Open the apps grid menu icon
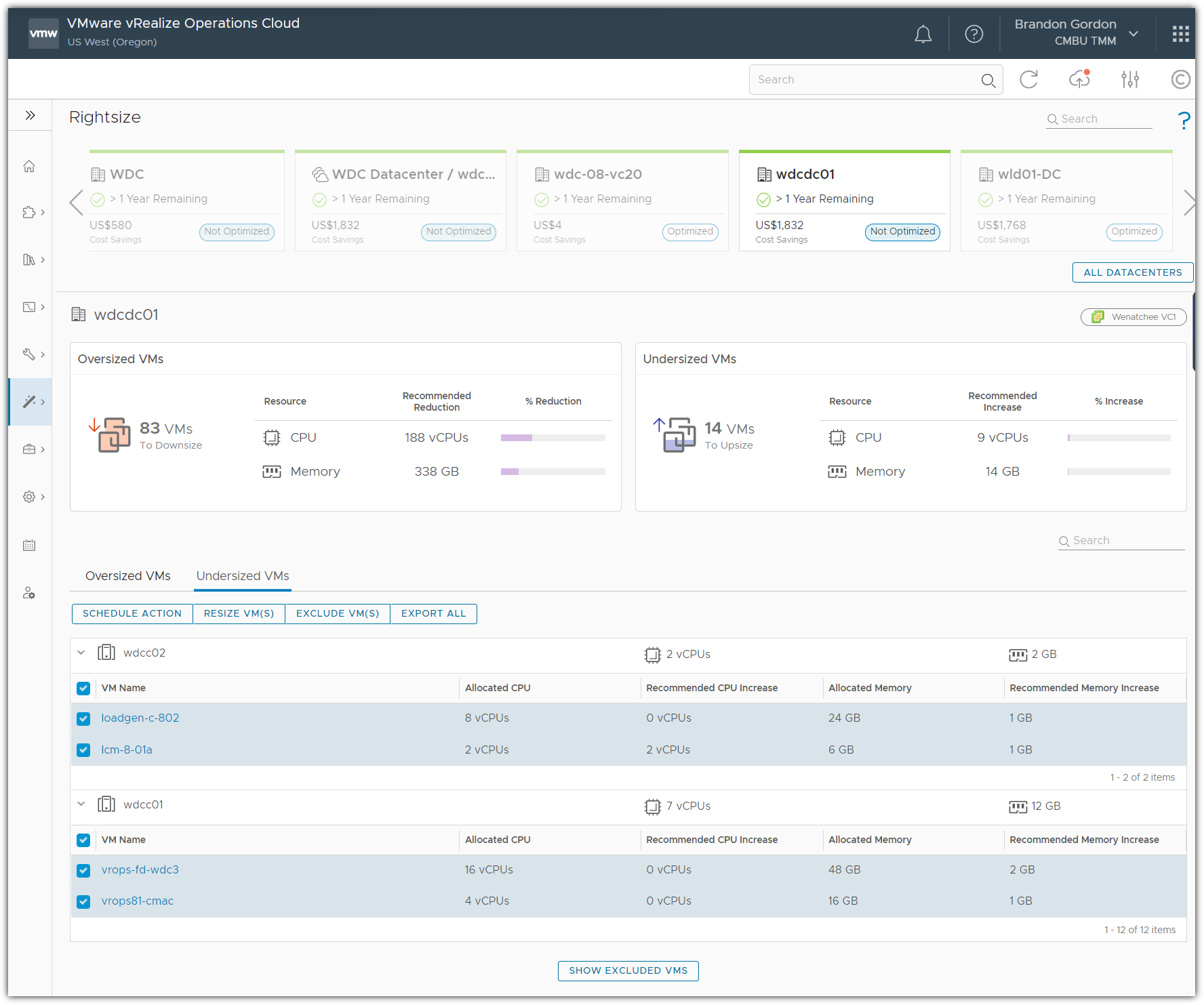The image size is (1204, 1005). (1180, 34)
